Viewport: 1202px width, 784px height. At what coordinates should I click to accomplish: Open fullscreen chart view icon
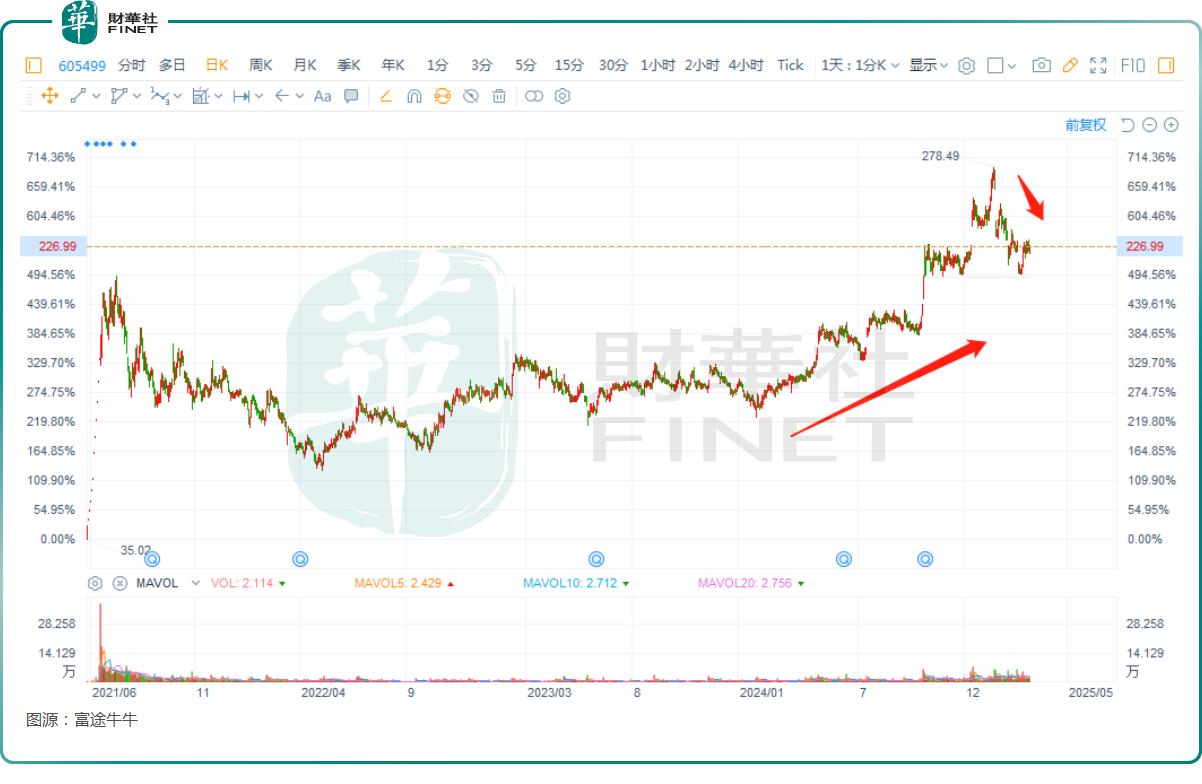click(x=1099, y=65)
